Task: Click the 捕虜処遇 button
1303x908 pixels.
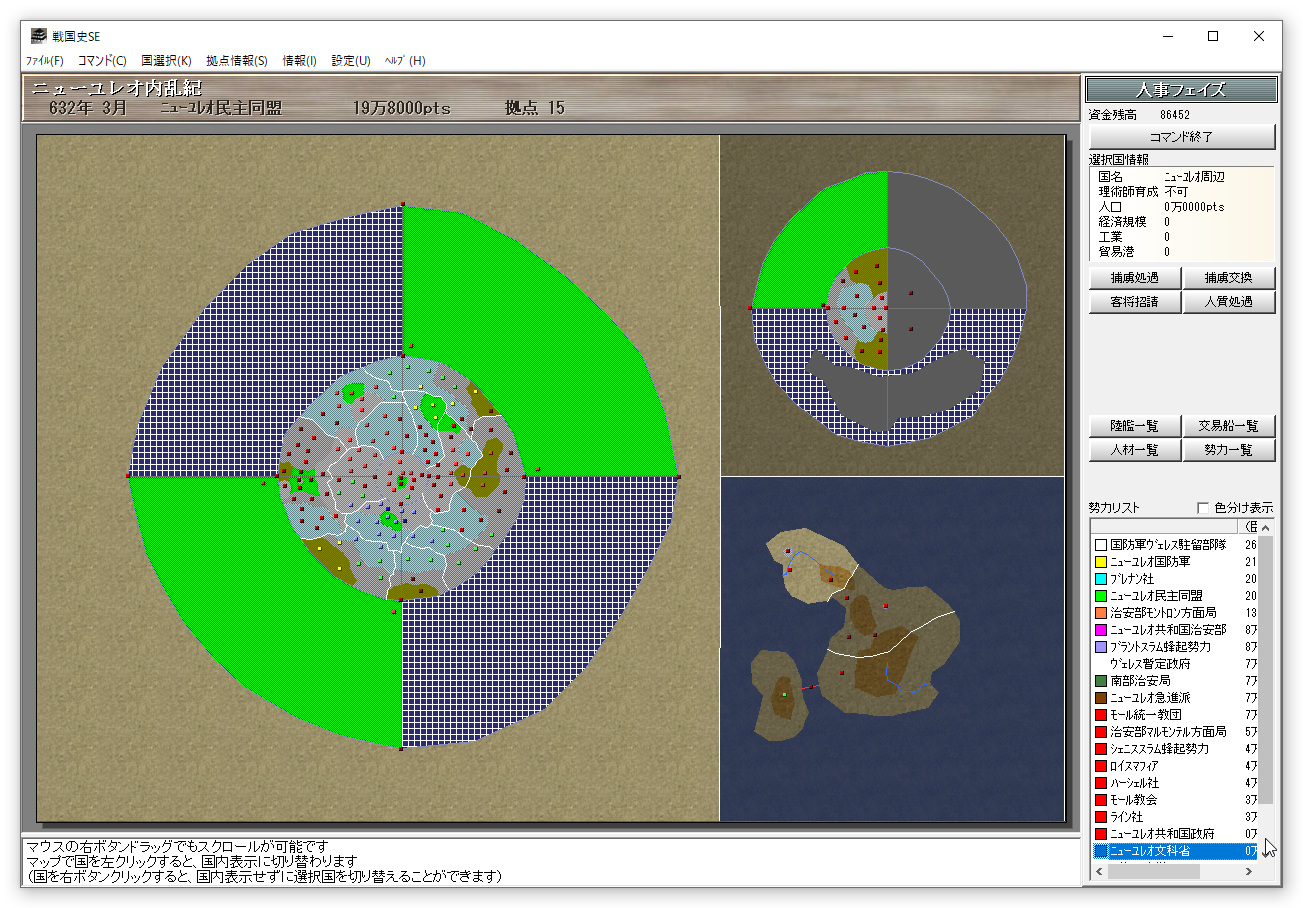Action: [1134, 278]
